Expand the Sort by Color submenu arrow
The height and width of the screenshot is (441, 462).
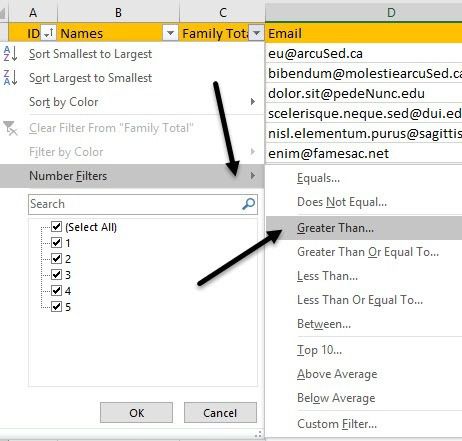point(253,102)
